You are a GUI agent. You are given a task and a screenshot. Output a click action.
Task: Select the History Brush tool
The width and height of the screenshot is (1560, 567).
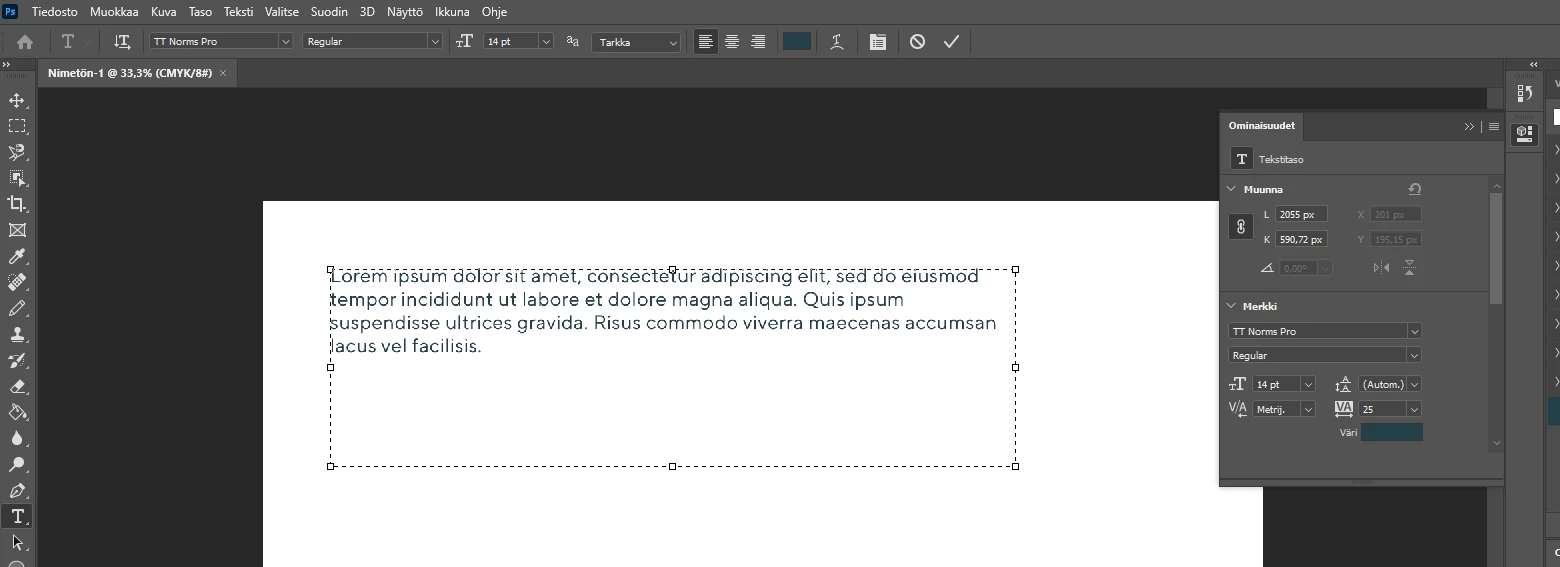(17, 361)
